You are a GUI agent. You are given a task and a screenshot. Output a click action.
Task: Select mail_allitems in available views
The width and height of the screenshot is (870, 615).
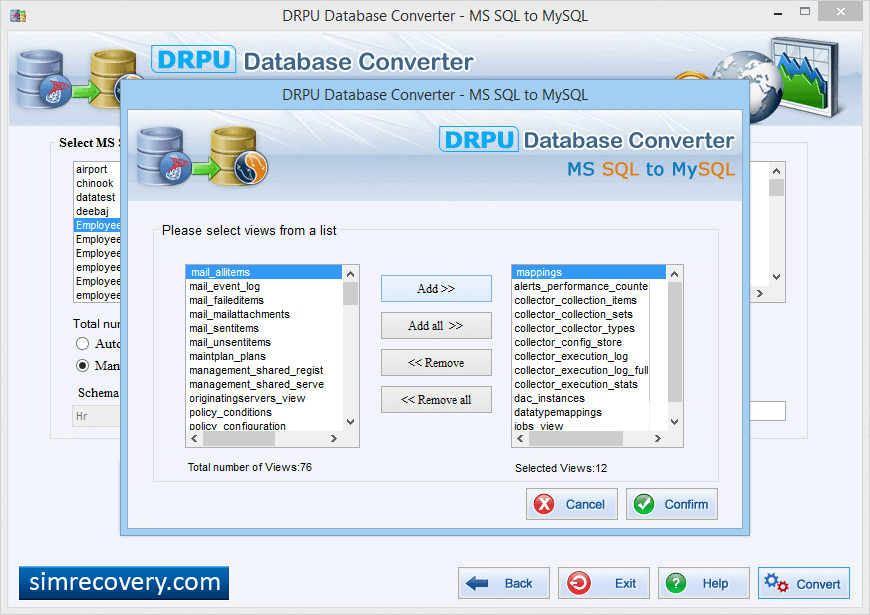(x=264, y=272)
